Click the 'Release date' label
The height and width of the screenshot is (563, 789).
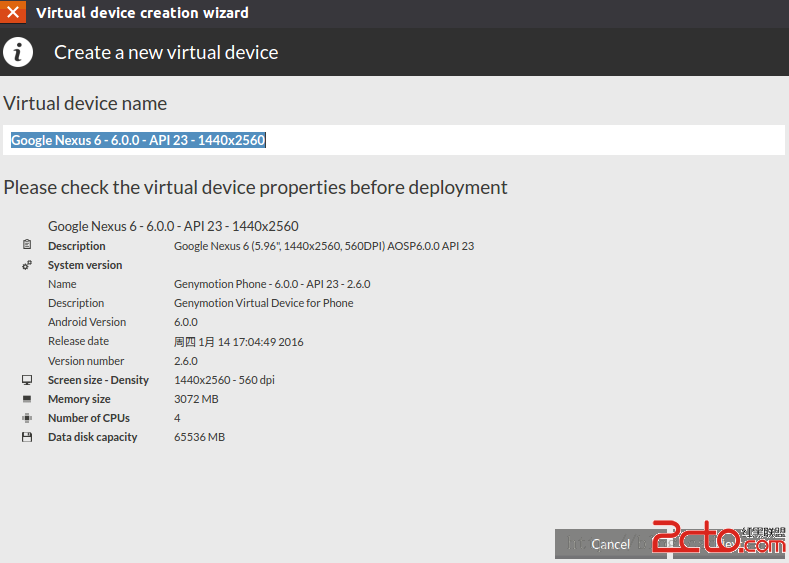78,341
